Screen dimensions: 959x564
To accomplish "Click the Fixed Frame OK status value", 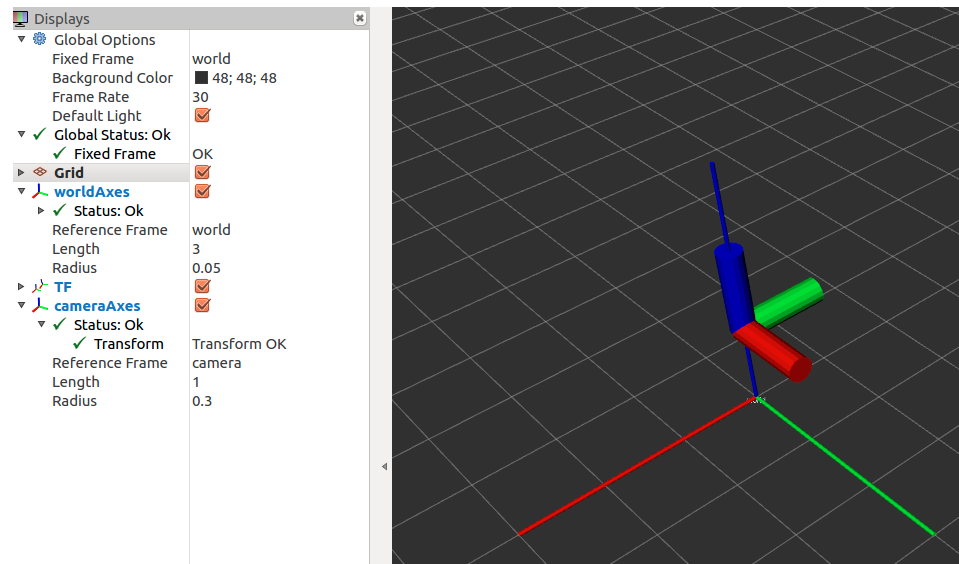I will coord(202,154).
